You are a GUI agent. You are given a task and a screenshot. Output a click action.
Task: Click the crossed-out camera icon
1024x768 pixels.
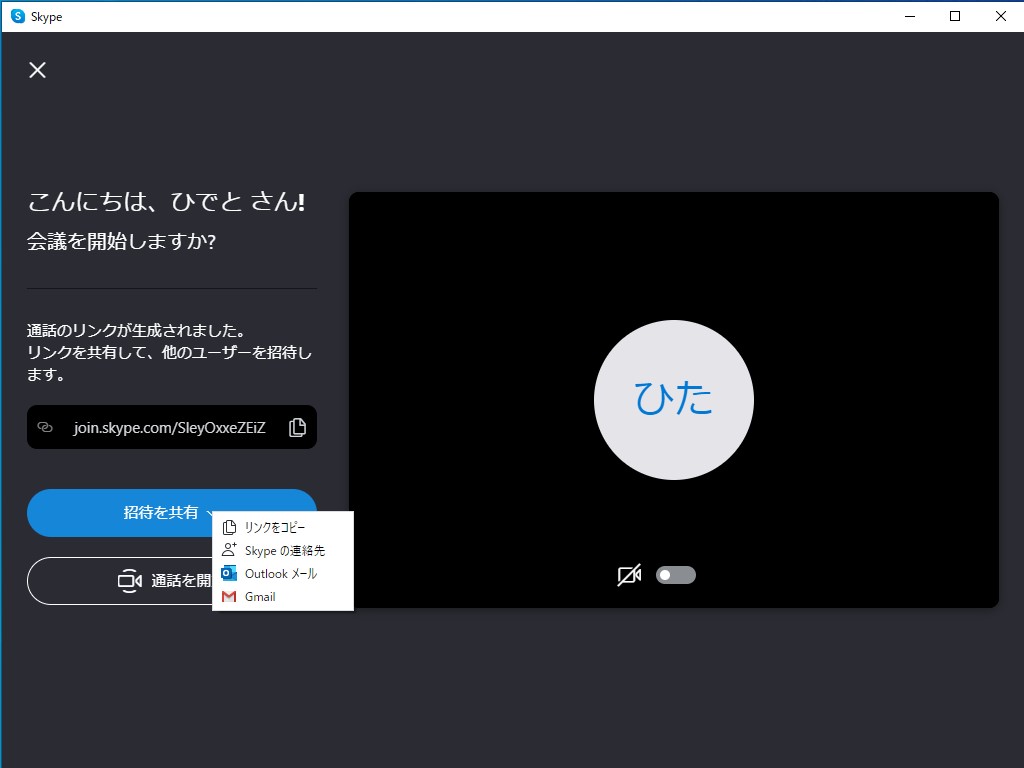pos(629,575)
